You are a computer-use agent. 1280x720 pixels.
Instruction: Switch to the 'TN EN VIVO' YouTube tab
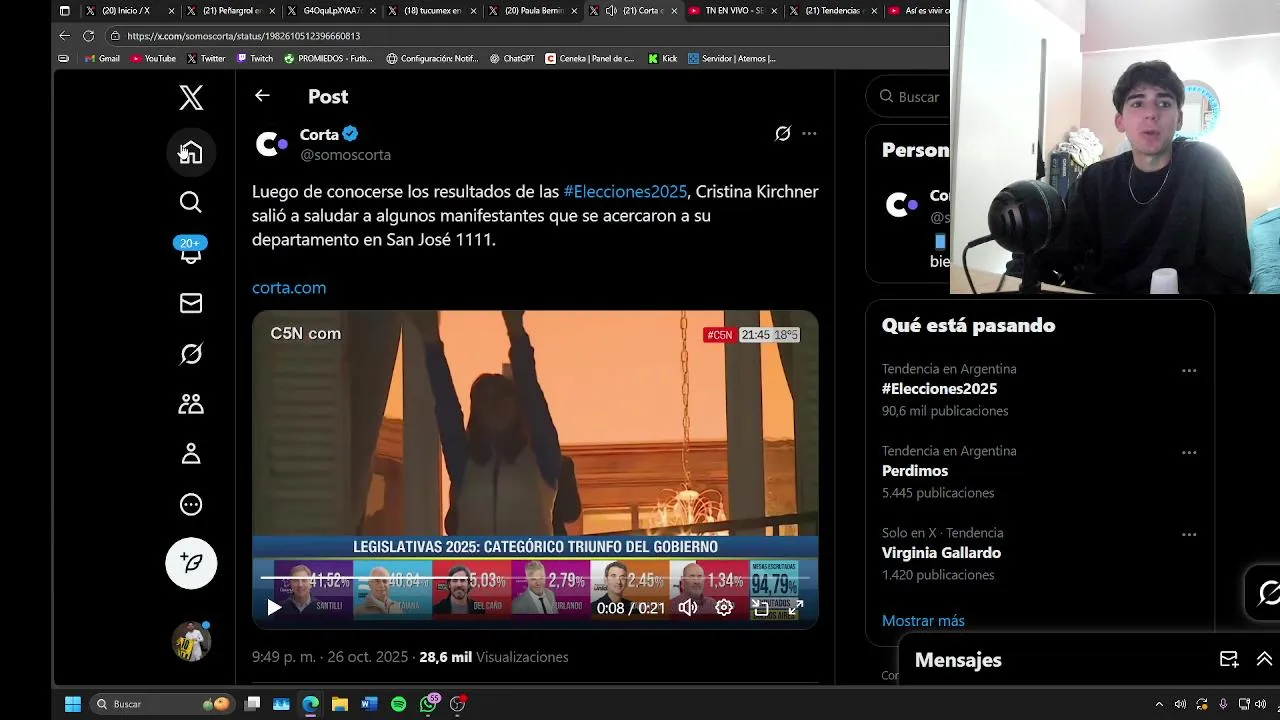(734, 11)
